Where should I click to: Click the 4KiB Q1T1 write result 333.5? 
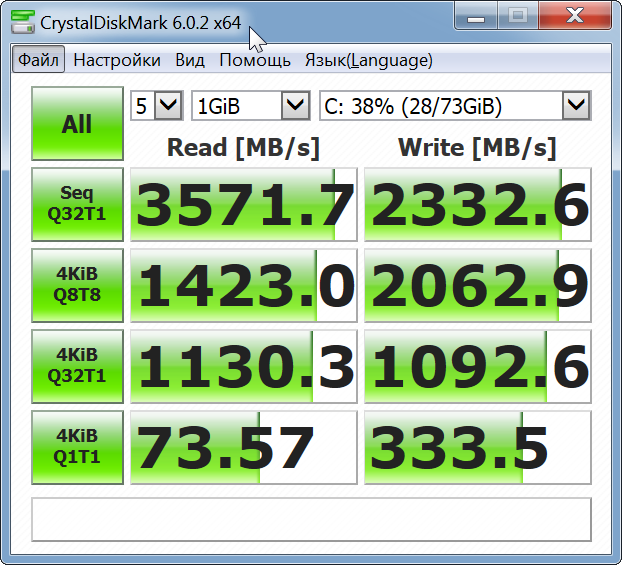[x=478, y=448]
